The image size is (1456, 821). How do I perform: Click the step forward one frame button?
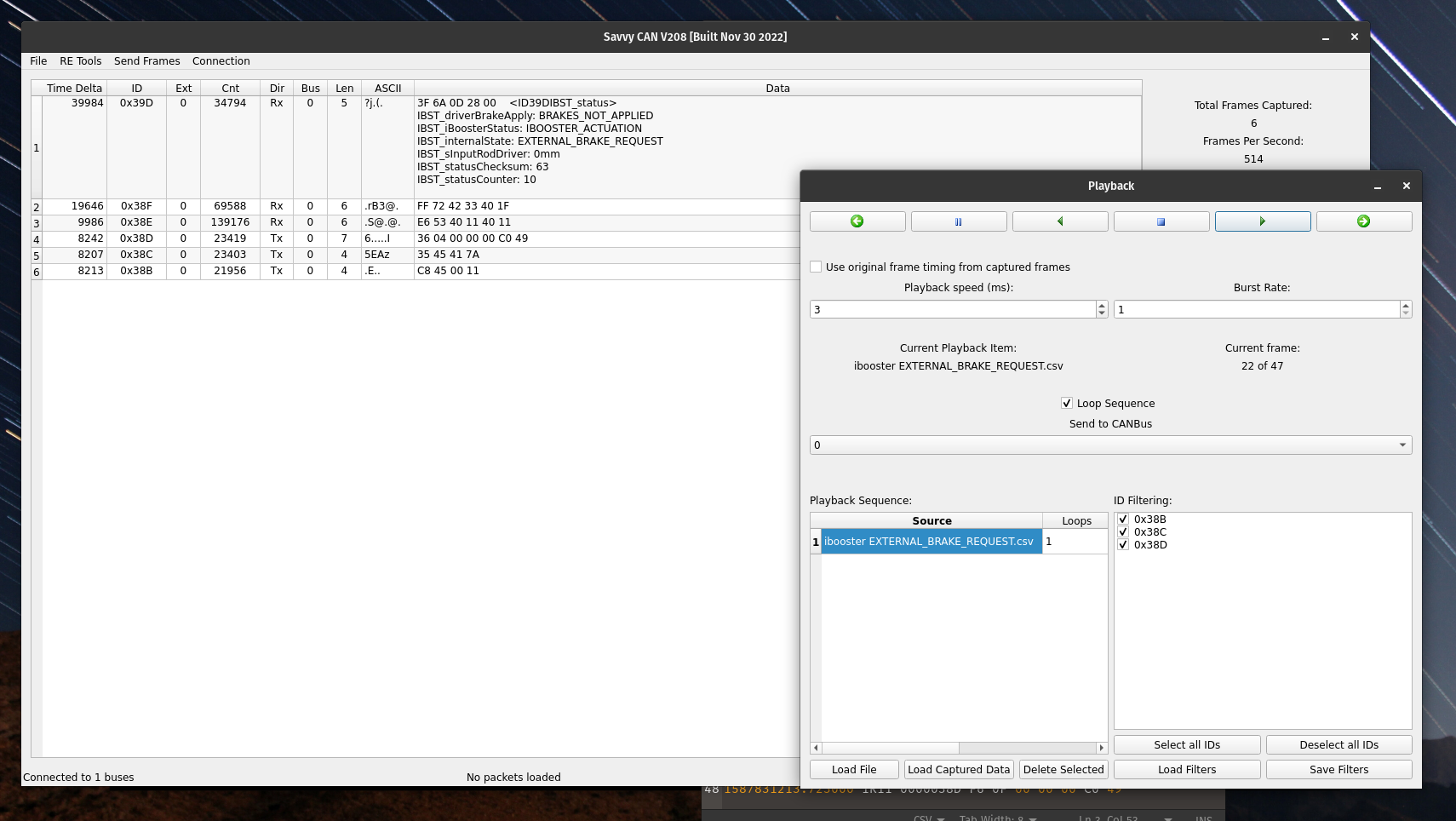[1364, 221]
